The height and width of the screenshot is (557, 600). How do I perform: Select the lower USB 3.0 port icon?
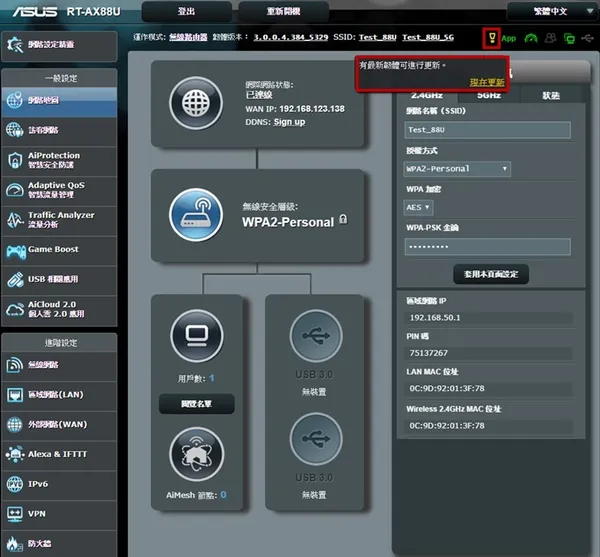(x=316, y=439)
